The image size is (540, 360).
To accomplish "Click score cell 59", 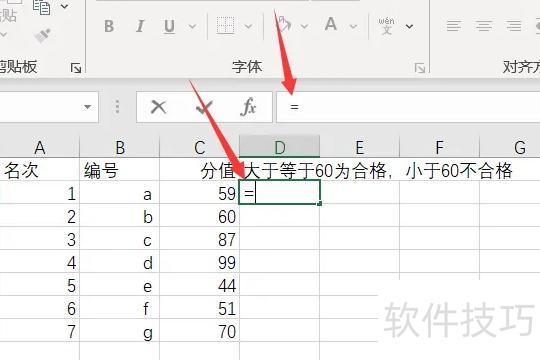I will pos(200,193).
